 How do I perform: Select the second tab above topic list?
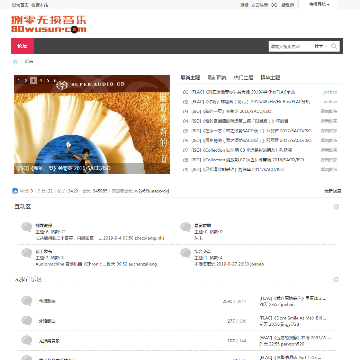217,77
